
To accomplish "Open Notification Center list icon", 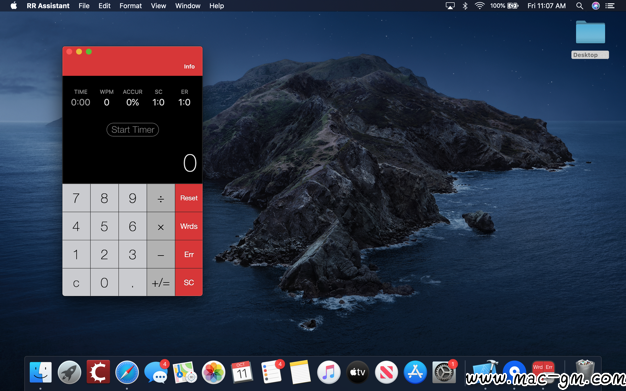I will point(610,6).
